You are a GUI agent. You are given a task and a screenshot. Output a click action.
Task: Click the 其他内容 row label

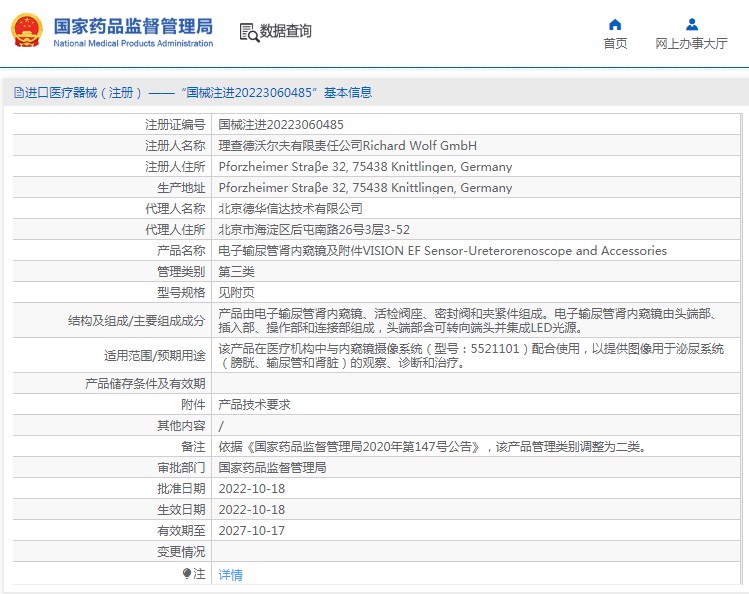pos(181,425)
